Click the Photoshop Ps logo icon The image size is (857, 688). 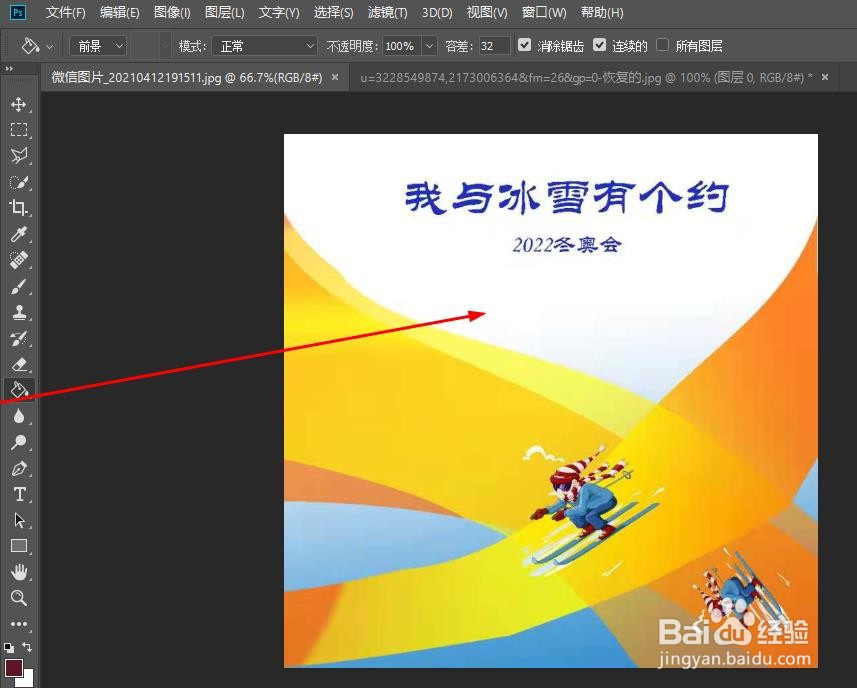click(x=18, y=12)
